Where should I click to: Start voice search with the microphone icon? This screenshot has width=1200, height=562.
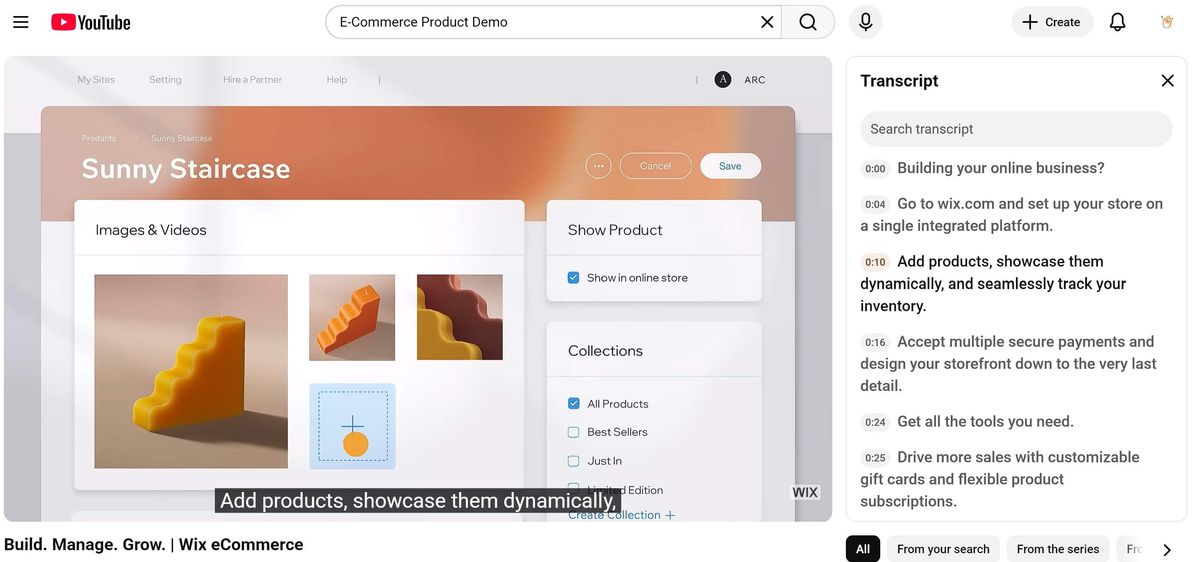click(865, 22)
